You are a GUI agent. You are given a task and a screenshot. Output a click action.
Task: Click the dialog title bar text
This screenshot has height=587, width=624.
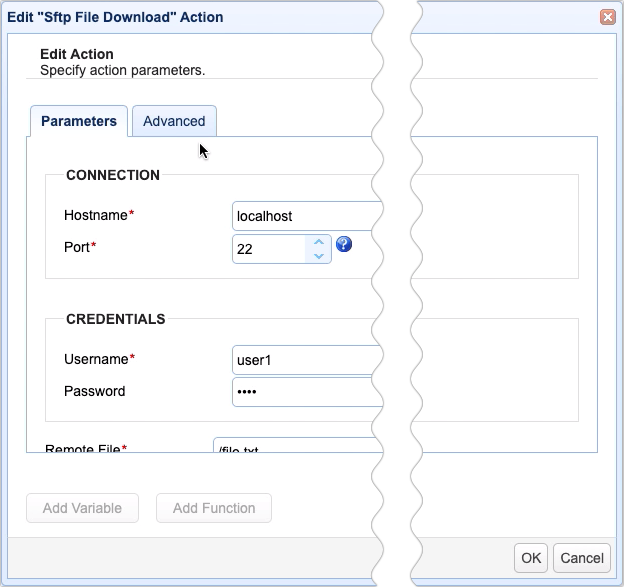[x=116, y=17]
